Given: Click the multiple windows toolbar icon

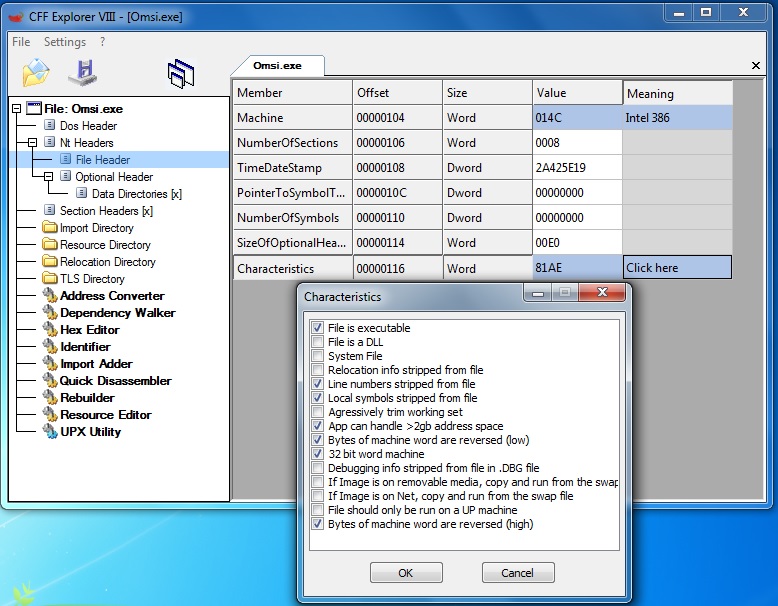Looking at the screenshot, I should pyautogui.click(x=181, y=73).
